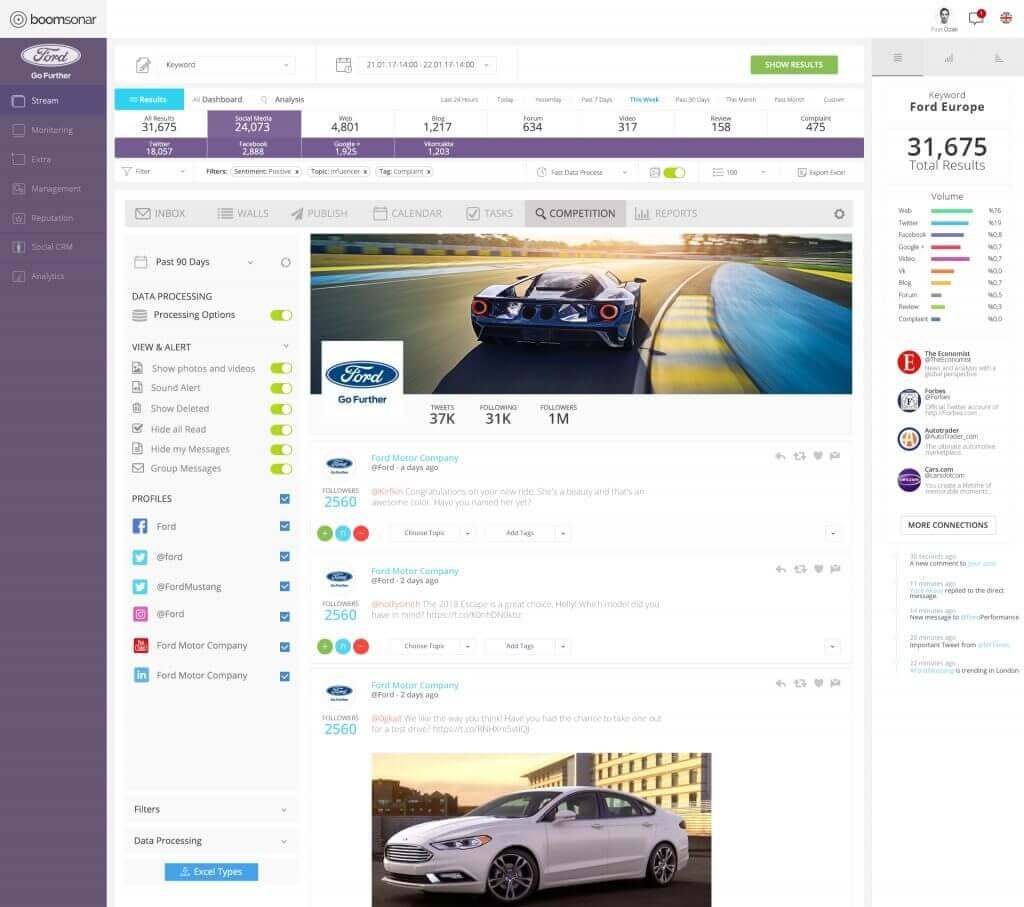Click the calendar date icon
Screen dimensions: 1024x907
344,65
